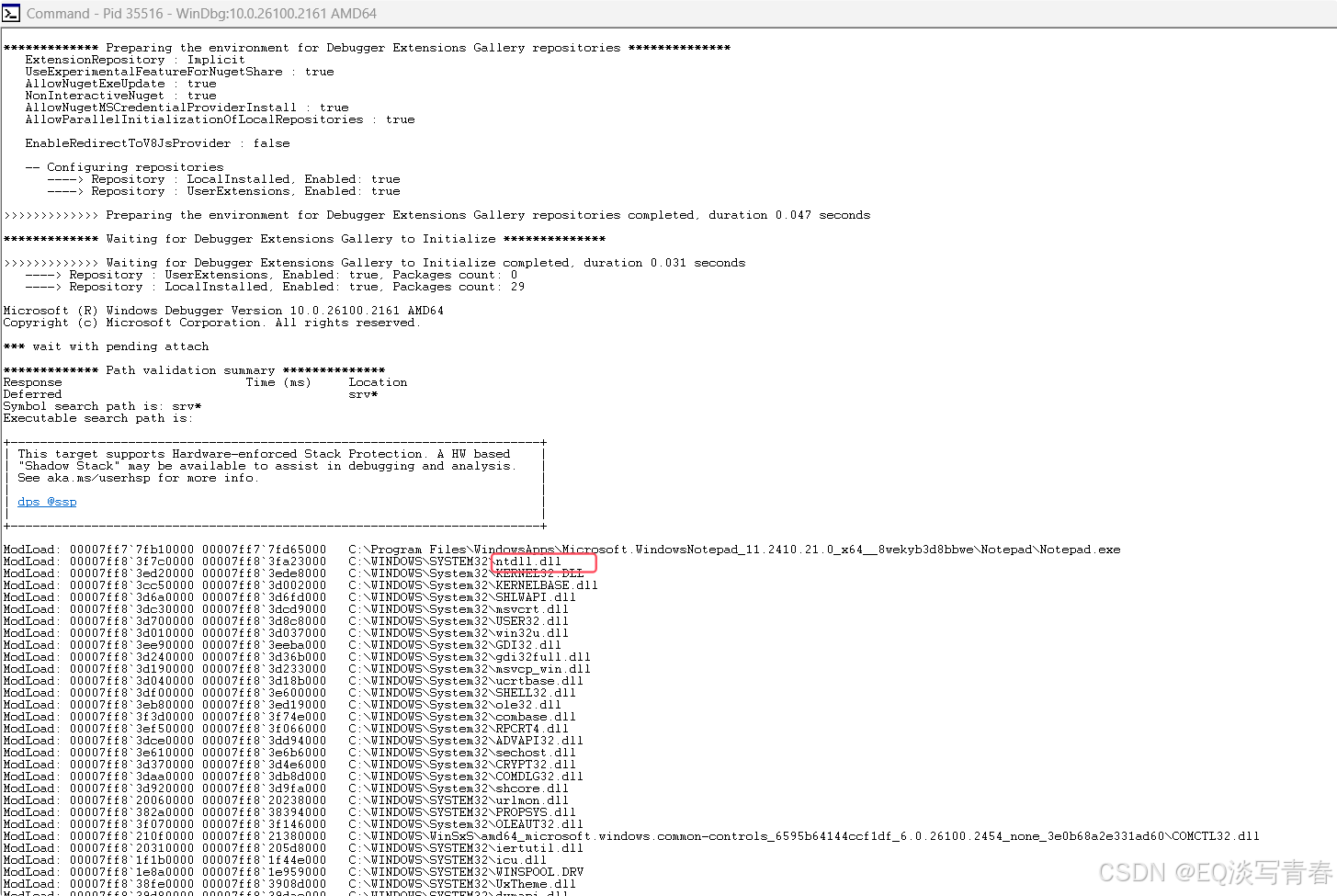The image size is (1337, 896).
Task: Select the wait with pending attach line
Action: pyautogui.click(x=106, y=346)
